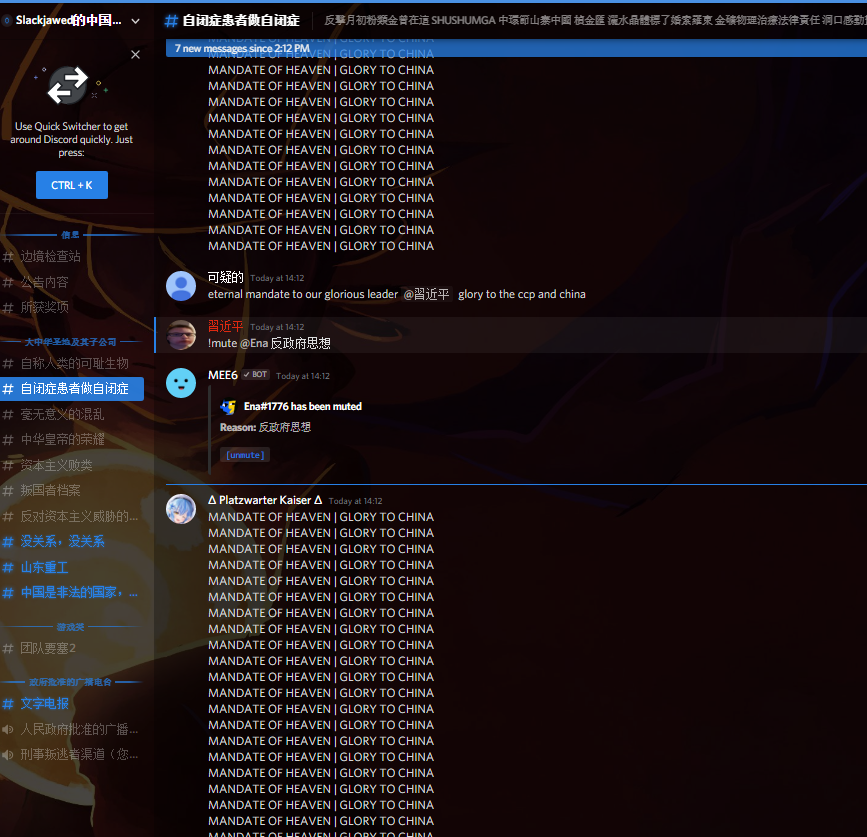Click the Quick Switcher arrows icon
The image size is (867, 837).
67,85
